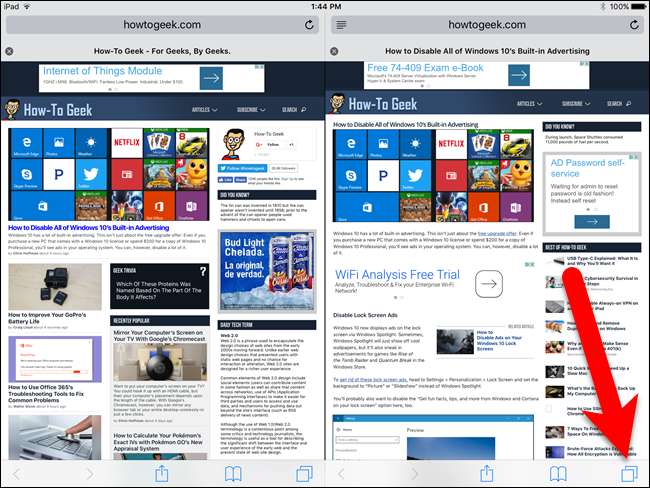Tap the Share icon in the right pane
The width and height of the screenshot is (650, 488).
tap(487, 473)
